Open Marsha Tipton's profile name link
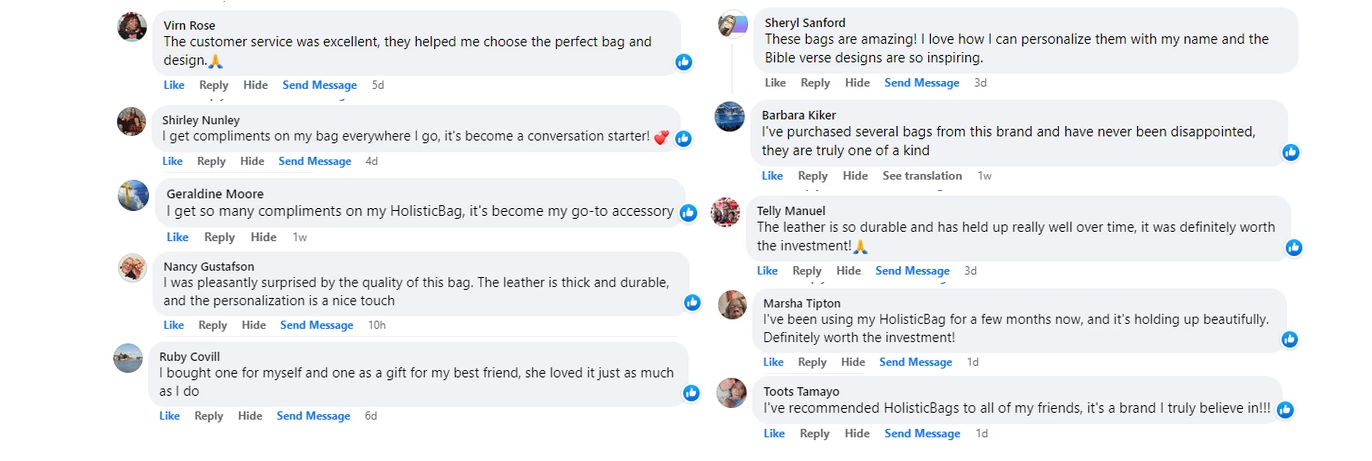Viewport: 1372px width, 461px height. (x=802, y=303)
